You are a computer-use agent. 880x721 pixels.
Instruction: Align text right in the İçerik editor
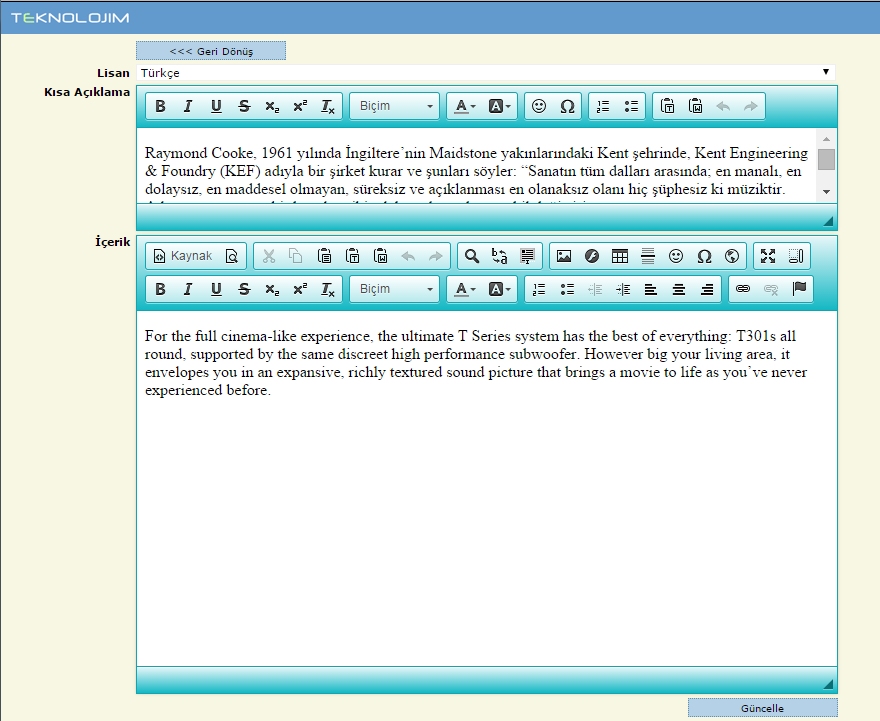pos(707,289)
